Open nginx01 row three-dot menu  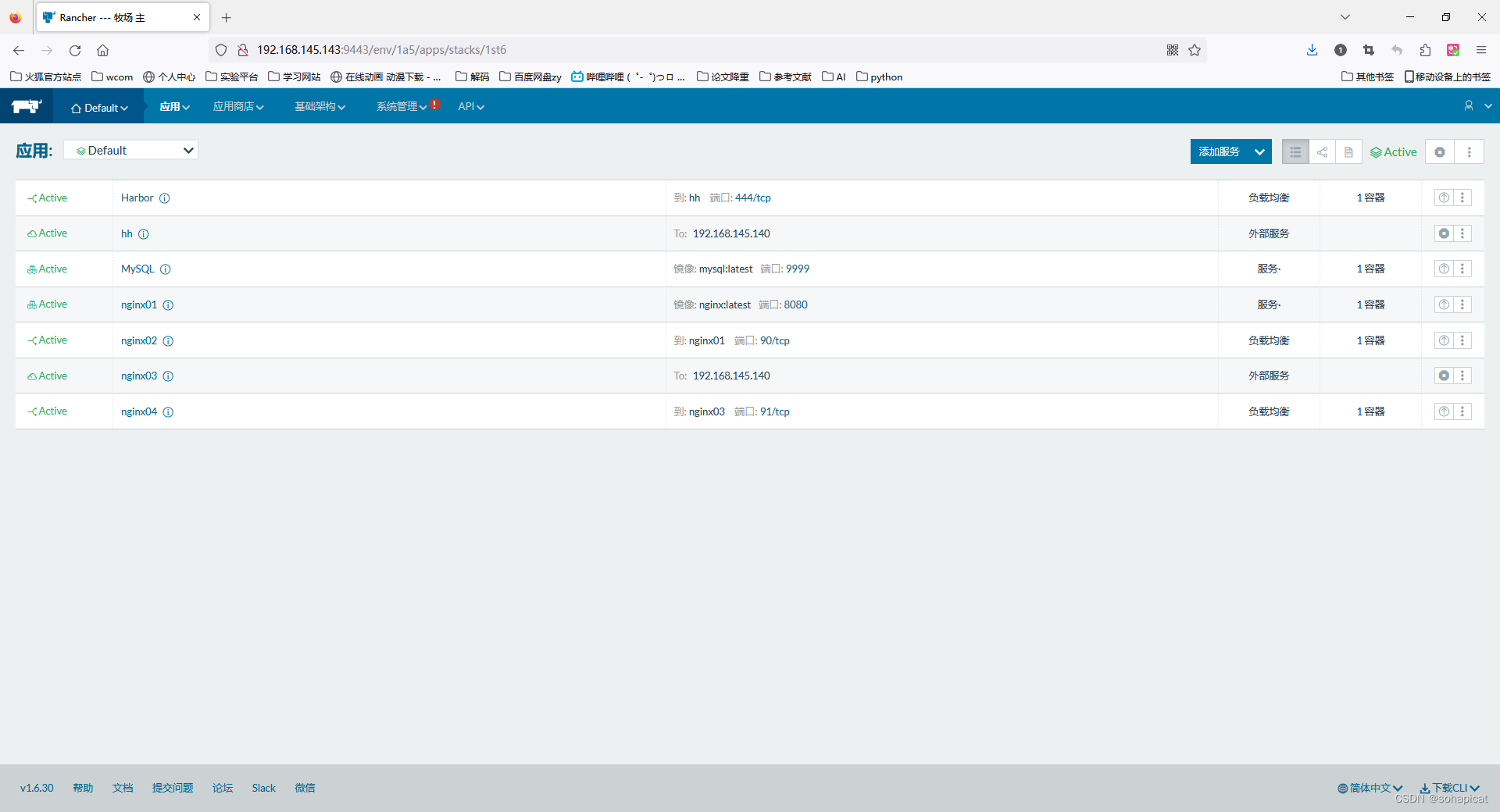[x=1462, y=304]
